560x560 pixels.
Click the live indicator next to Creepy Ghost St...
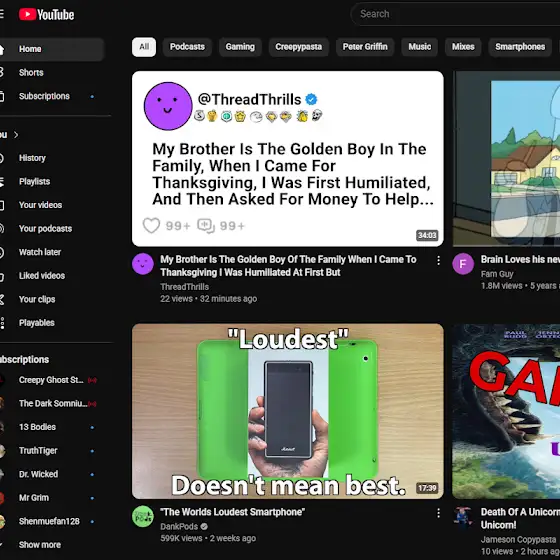(x=92, y=380)
